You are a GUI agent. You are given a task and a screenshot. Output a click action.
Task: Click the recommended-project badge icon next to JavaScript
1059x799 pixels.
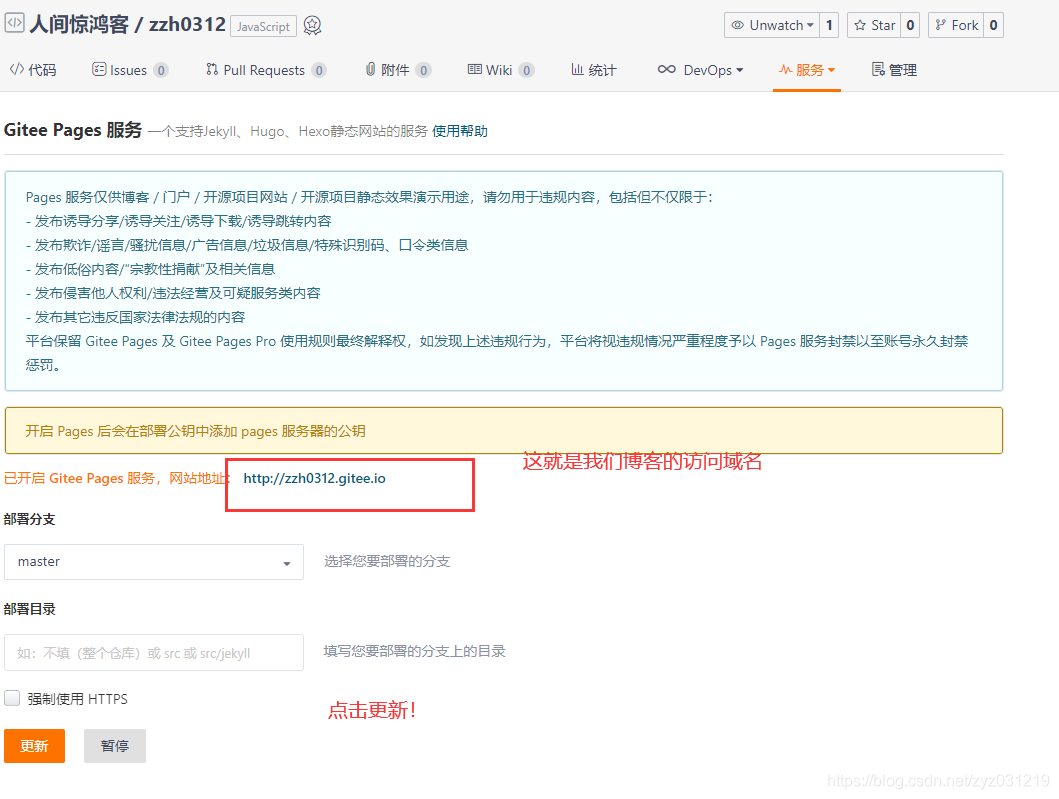click(312, 26)
